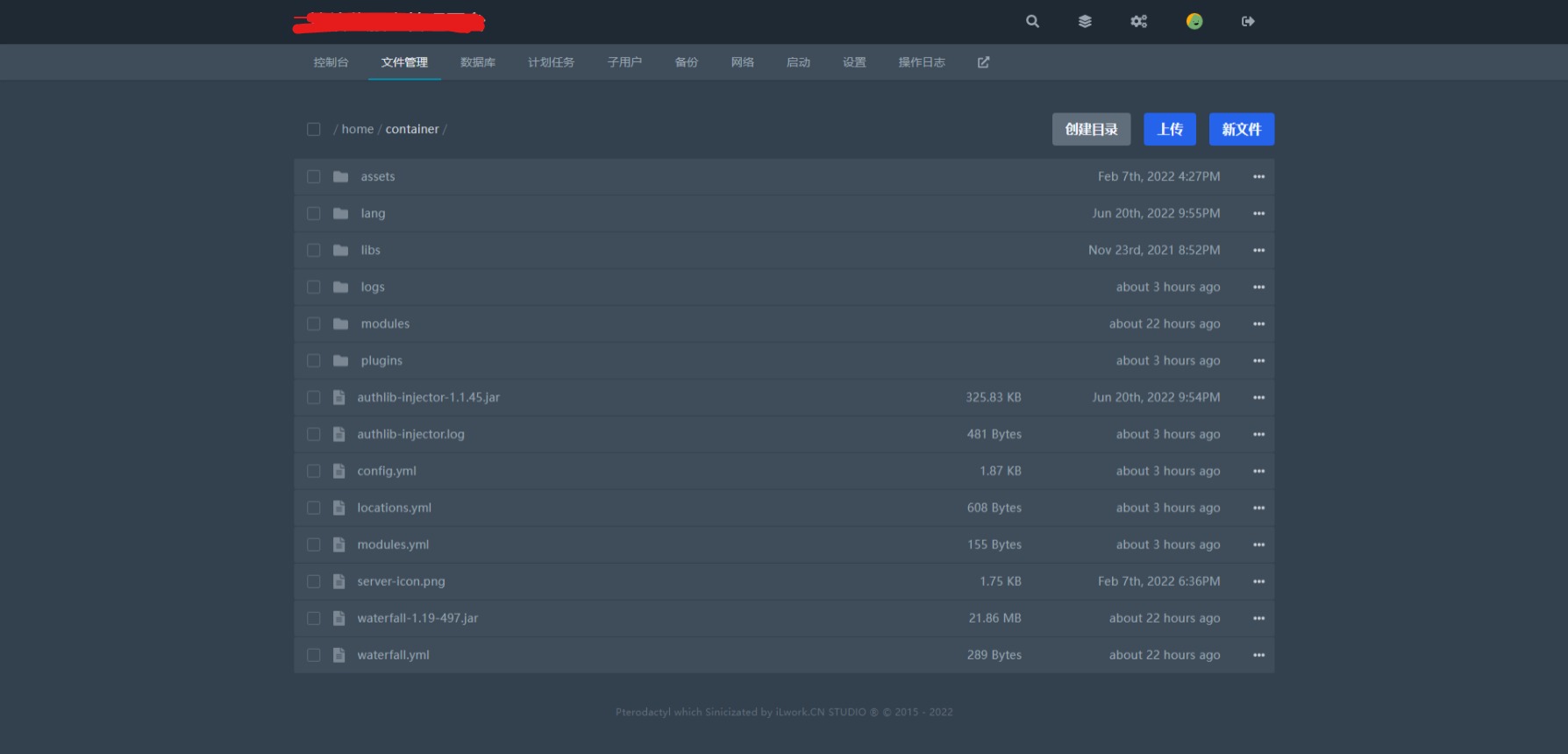
Task: Click the external link icon in navigation bar
Action: [983, 62]
